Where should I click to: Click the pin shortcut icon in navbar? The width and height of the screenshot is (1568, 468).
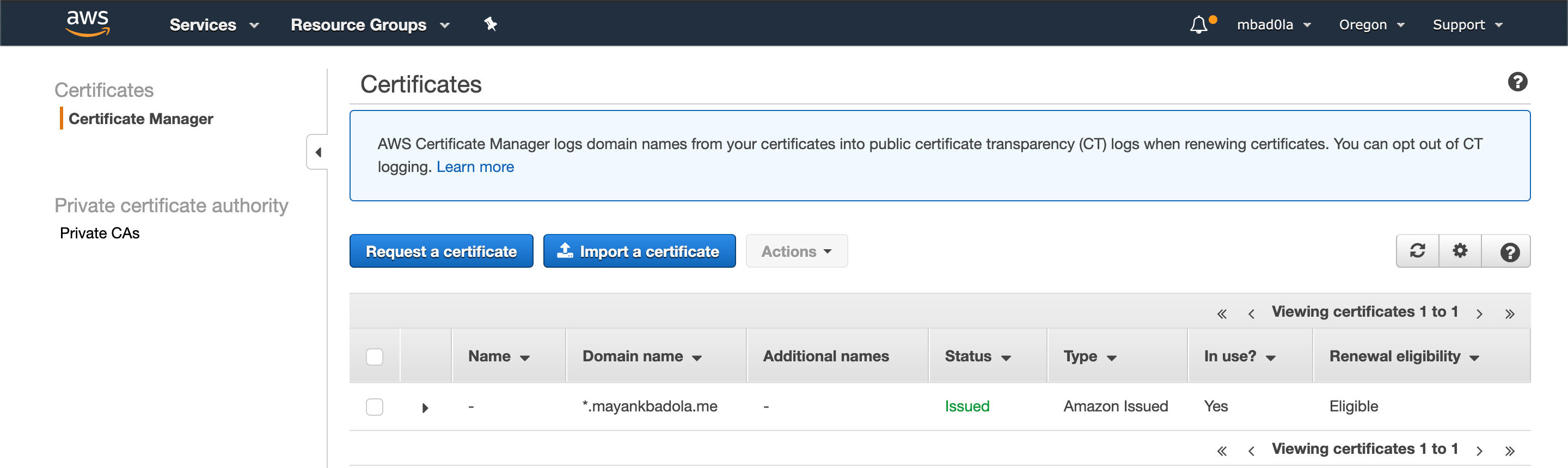tap(491, 24)
